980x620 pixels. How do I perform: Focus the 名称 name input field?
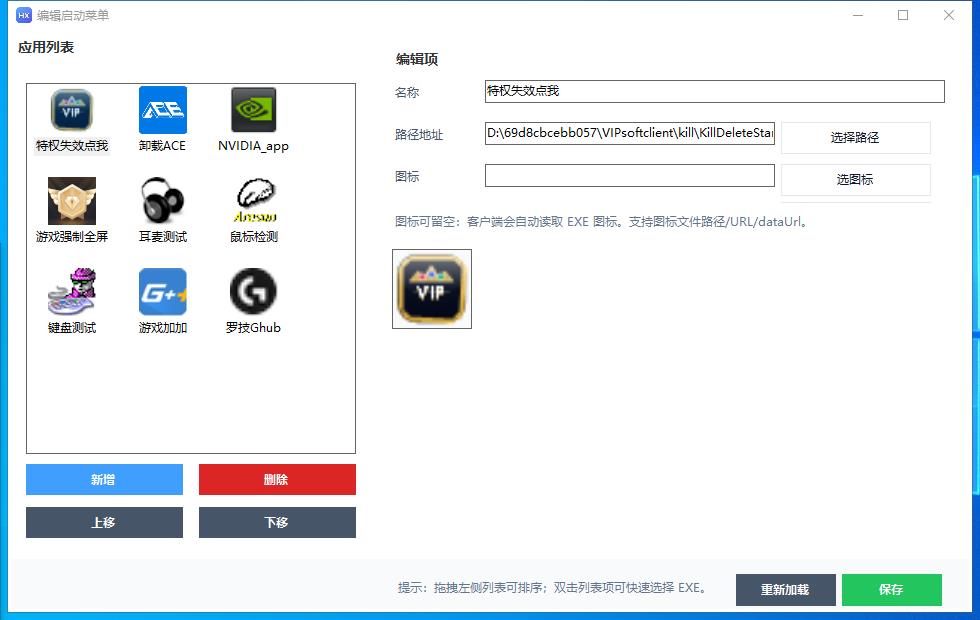[x=714, y=91]
